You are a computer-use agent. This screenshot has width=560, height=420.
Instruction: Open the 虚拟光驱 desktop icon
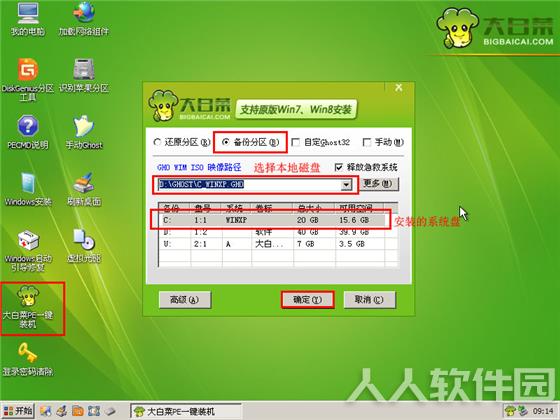pyautogui.click(x=84, y=246)
